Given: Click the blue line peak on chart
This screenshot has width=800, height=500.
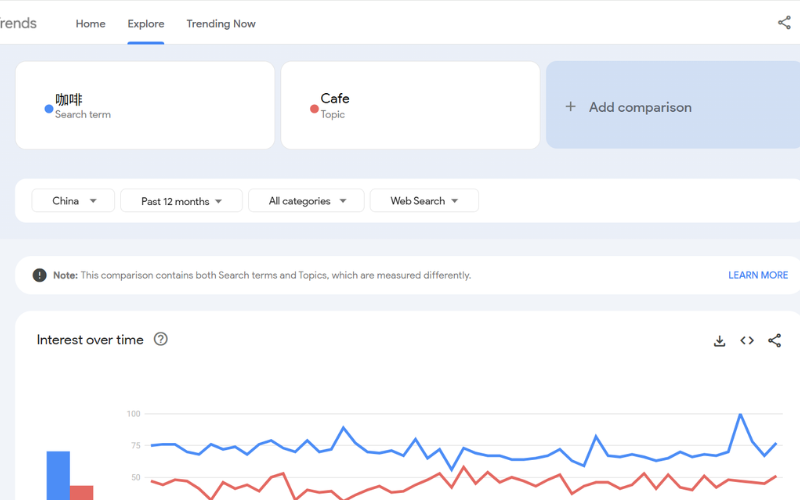Looking at the screenshot, I should [740, 414].
